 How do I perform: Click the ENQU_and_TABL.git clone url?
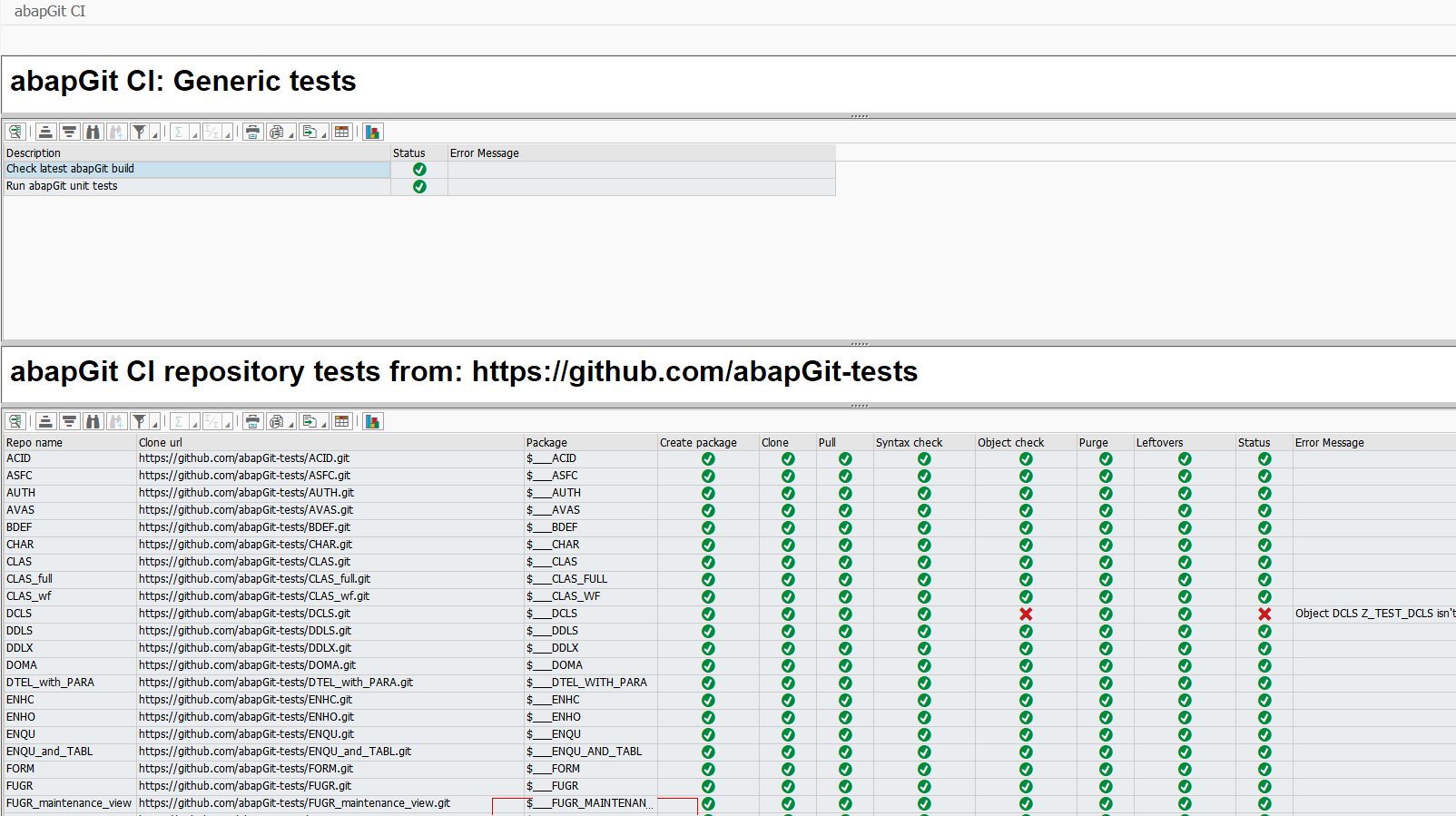point(330,752)
